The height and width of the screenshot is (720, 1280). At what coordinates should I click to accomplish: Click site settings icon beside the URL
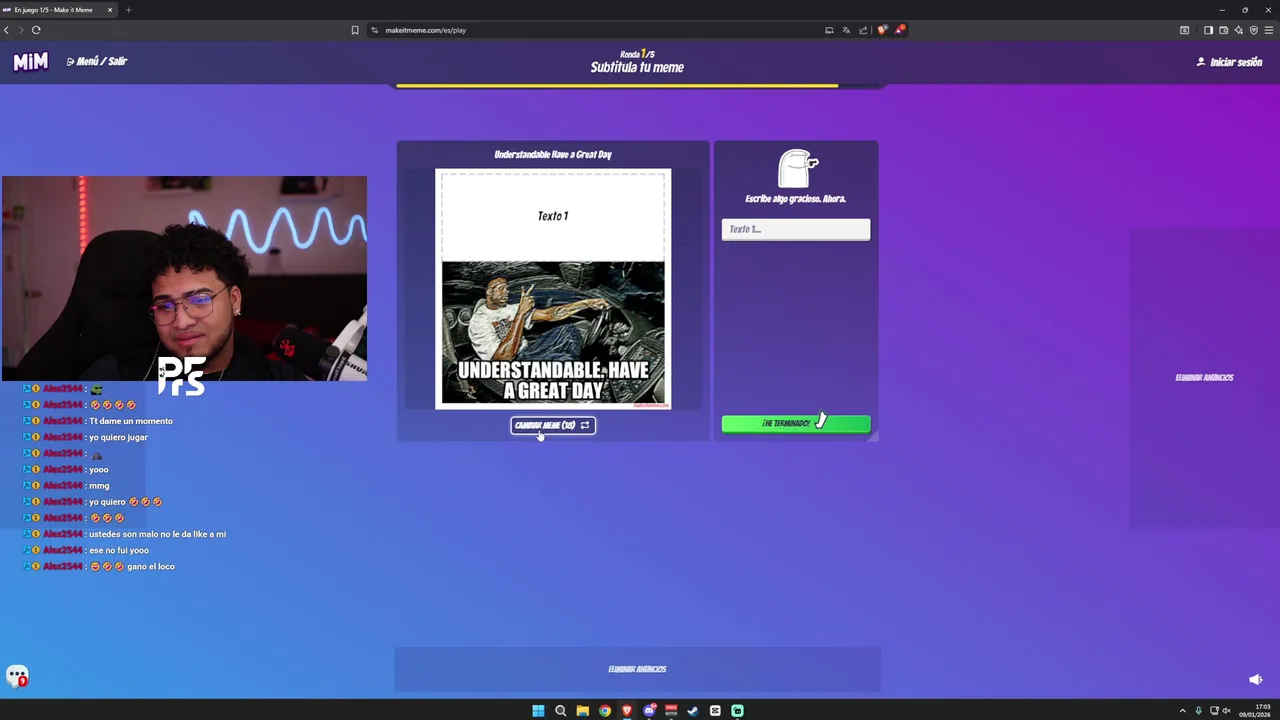pos(375,30)
